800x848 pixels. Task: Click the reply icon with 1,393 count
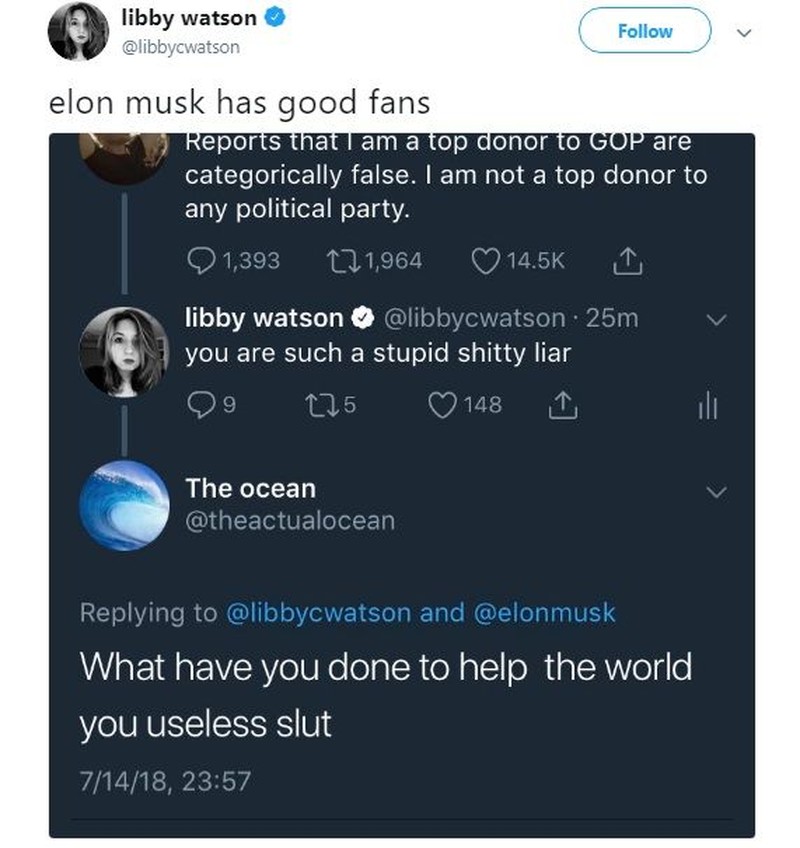[201, 261]
